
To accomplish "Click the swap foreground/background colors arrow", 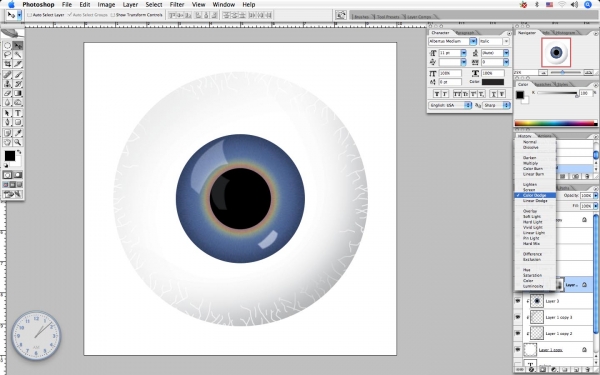I will [19, 152].
